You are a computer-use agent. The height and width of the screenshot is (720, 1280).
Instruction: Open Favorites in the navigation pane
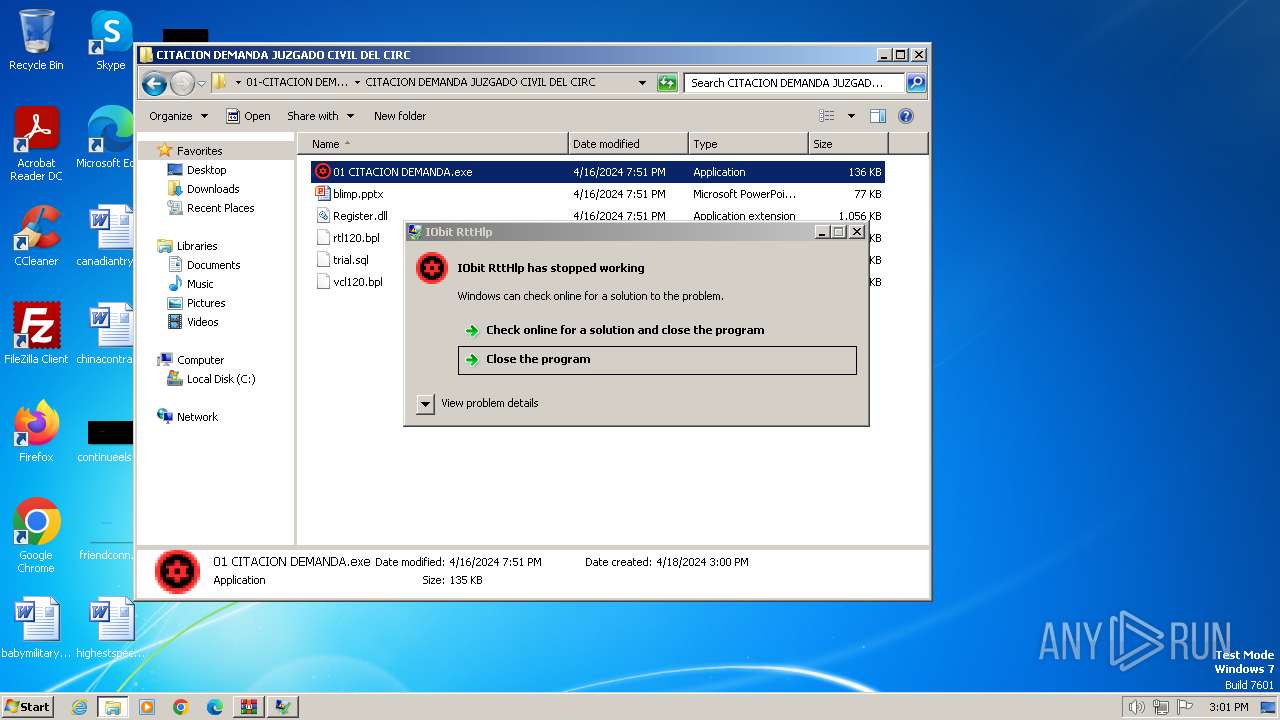[x=190, y=151]
